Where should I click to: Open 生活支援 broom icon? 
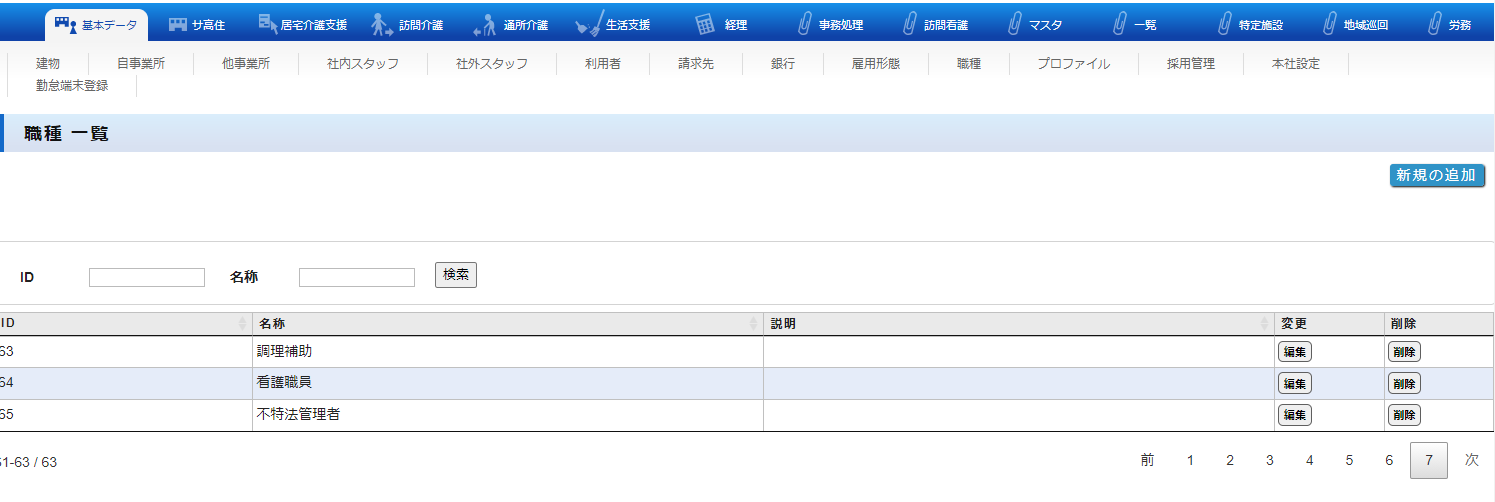pos(591,23)
